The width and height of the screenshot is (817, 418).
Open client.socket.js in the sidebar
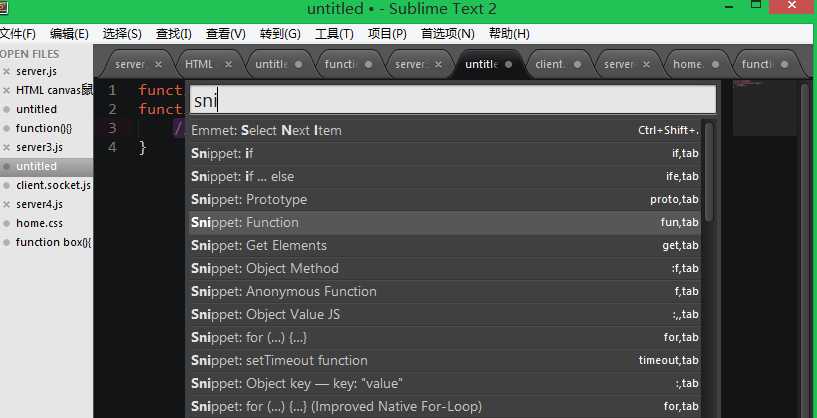(x=54, y=185)
